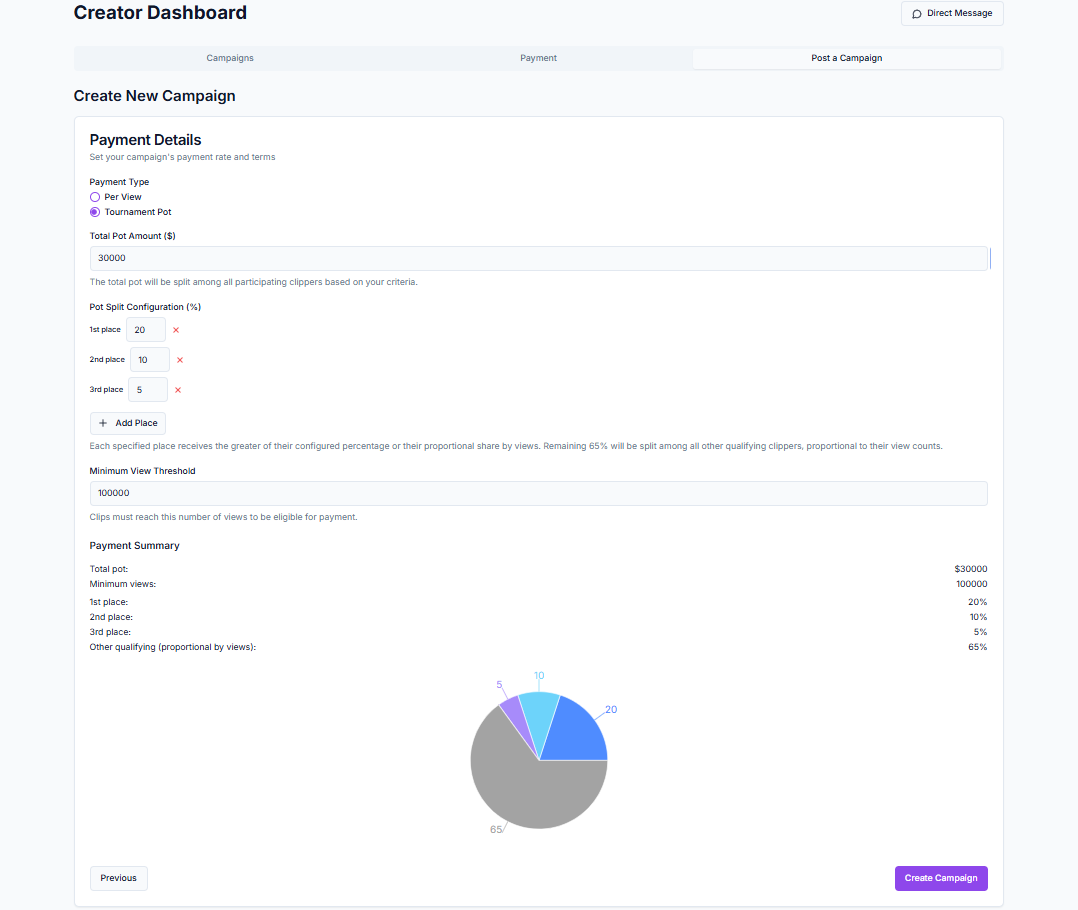This screenshot has height=910, width=1078.
Task: Select the Post a Campaign tab
Action: pyautogui.click(x=846, y=58)
